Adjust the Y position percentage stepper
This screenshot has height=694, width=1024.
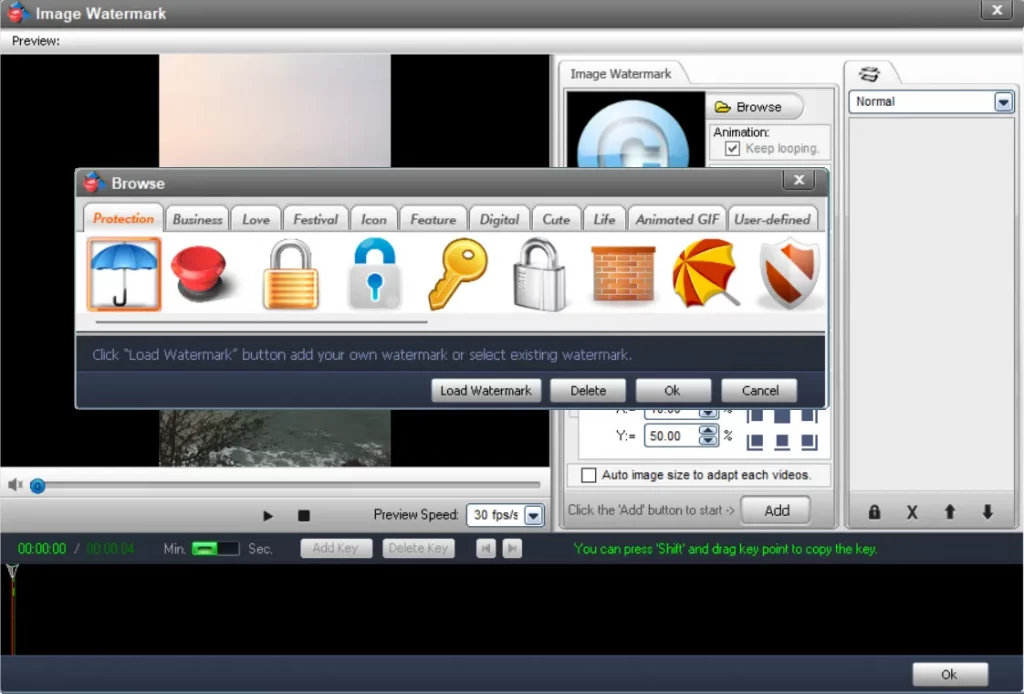click(x=708, y=436)
